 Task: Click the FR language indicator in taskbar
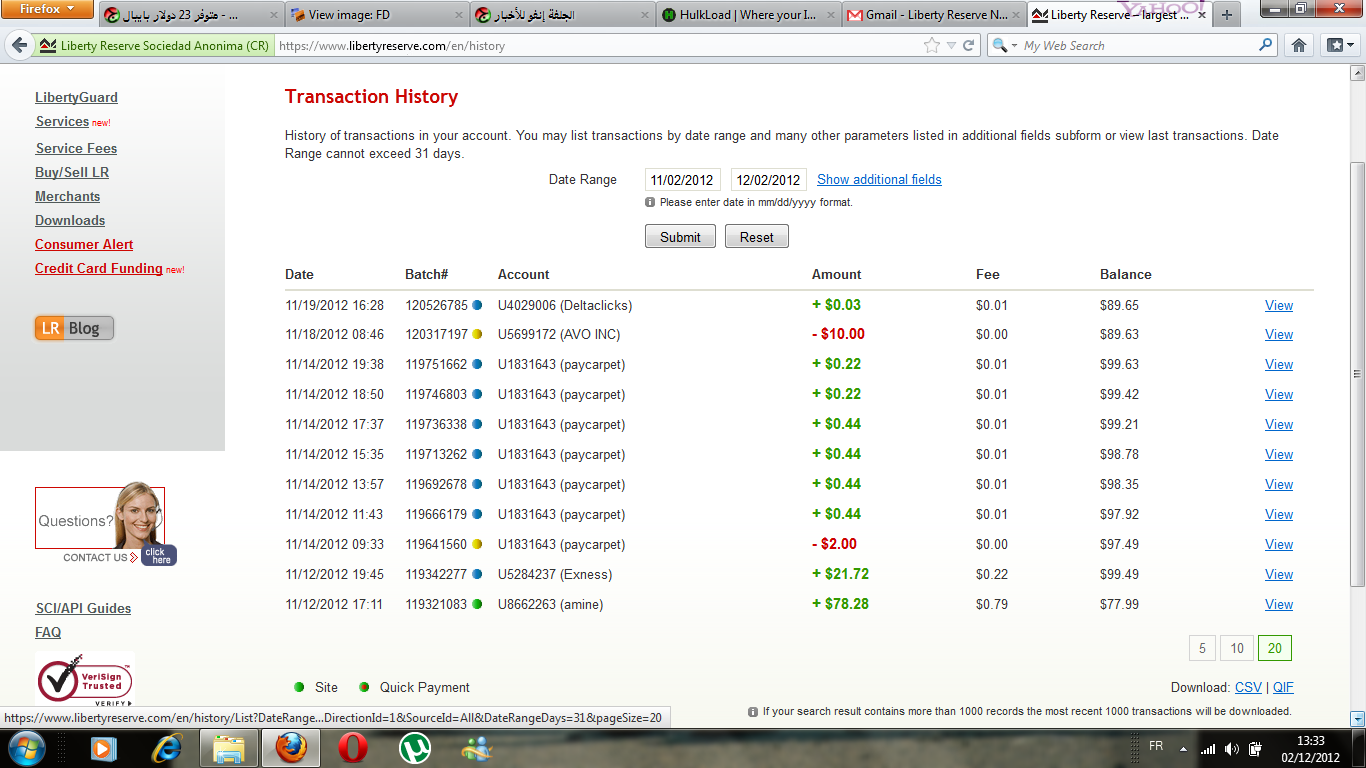(1156, 747)
